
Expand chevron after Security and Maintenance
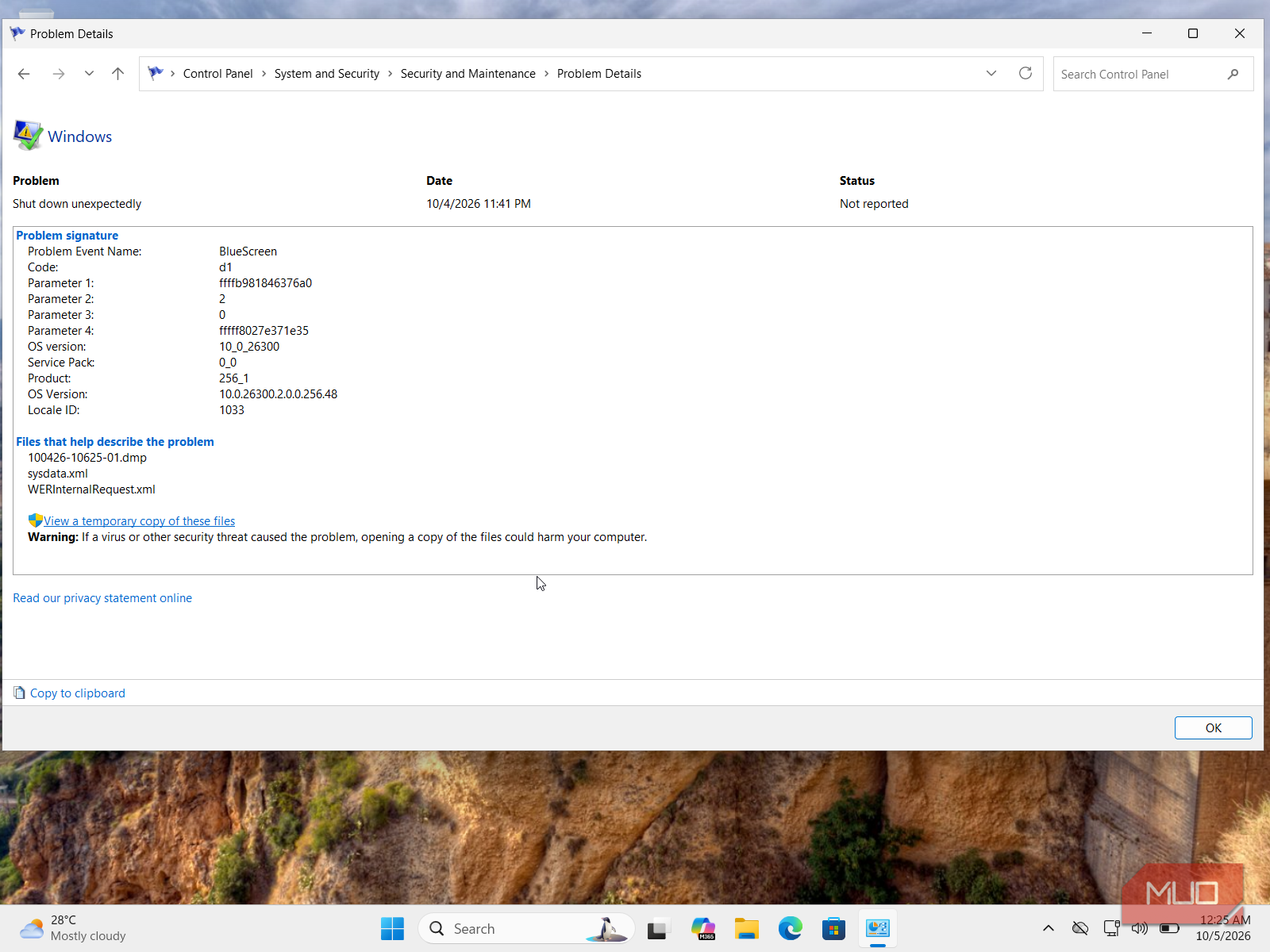547,74
